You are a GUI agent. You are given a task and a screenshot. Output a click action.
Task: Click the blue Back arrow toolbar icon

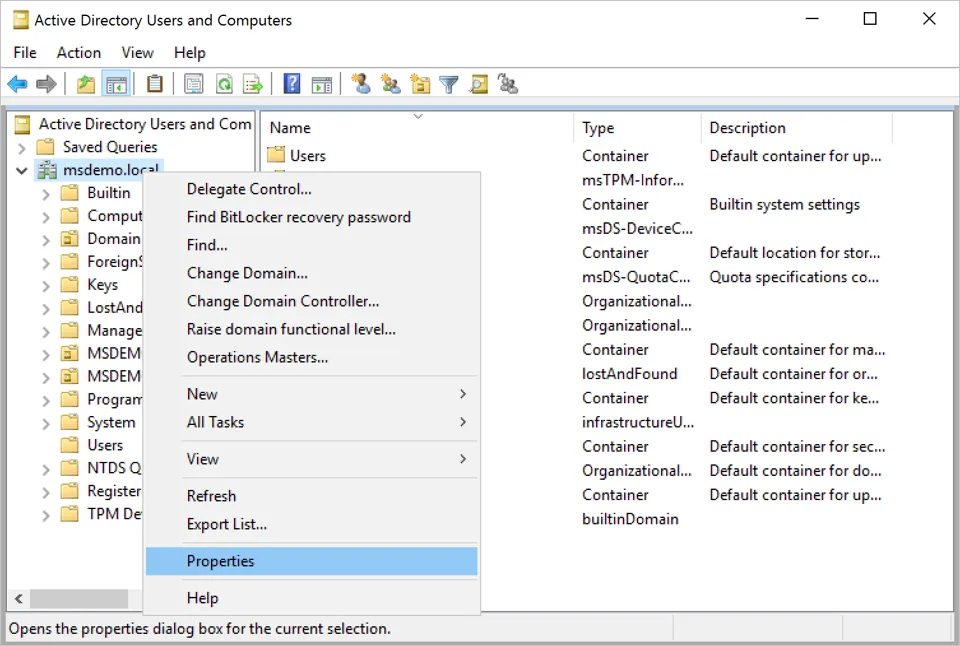point(17,84)
